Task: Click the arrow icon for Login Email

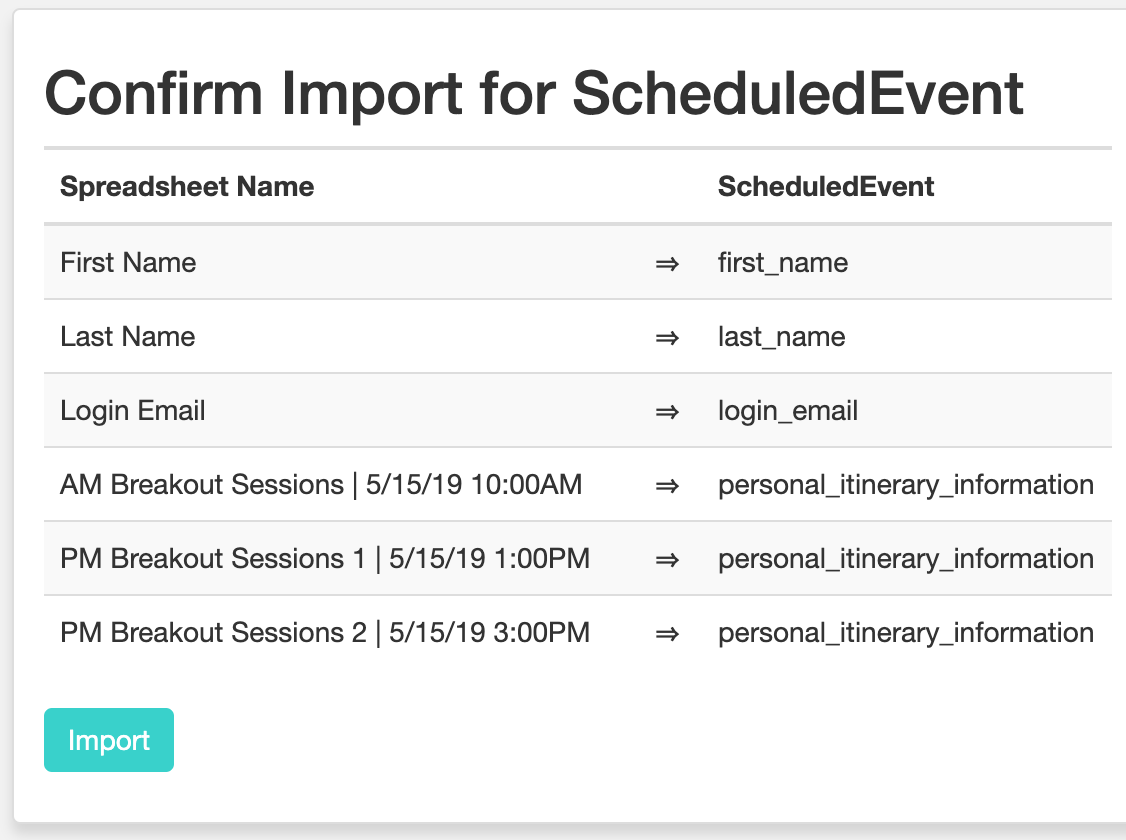Action: pos(668,410)
